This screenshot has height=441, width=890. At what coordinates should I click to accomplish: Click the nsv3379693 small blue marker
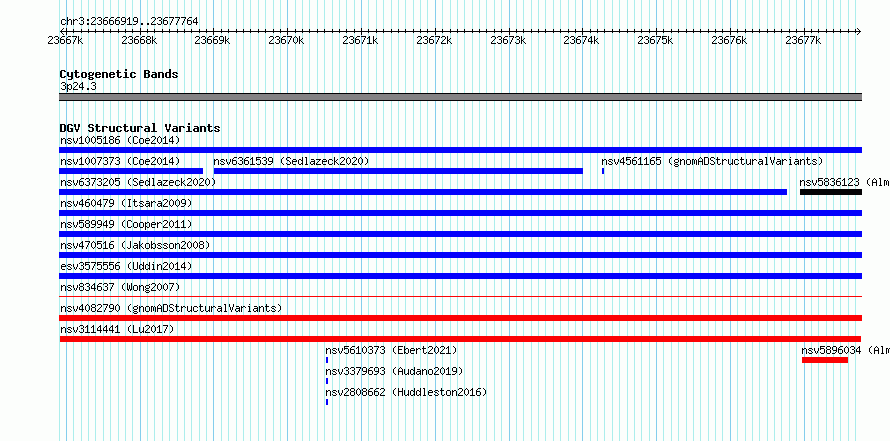tap(327, 381)
